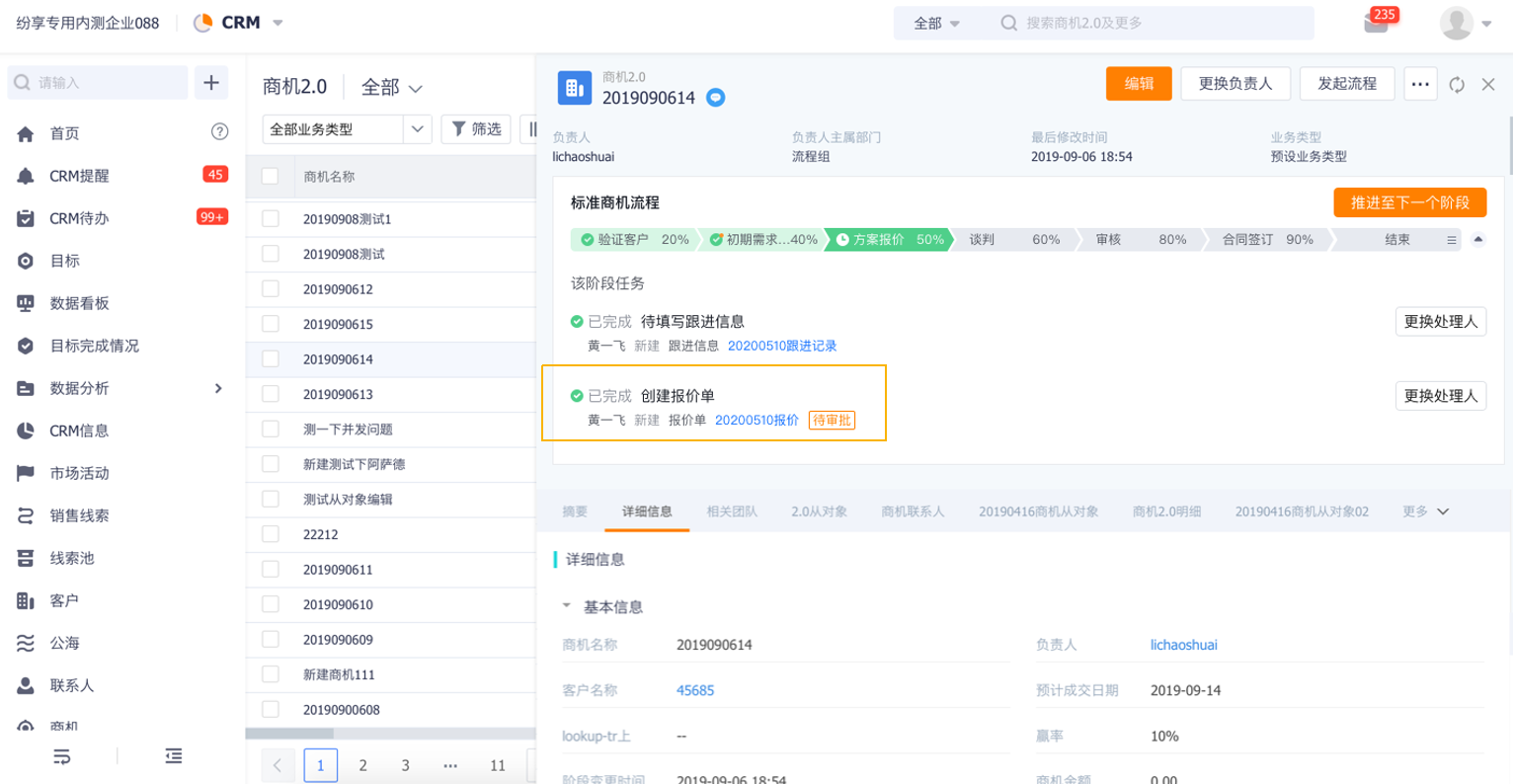Open 公海 waves icon

[x=26, y=643]
